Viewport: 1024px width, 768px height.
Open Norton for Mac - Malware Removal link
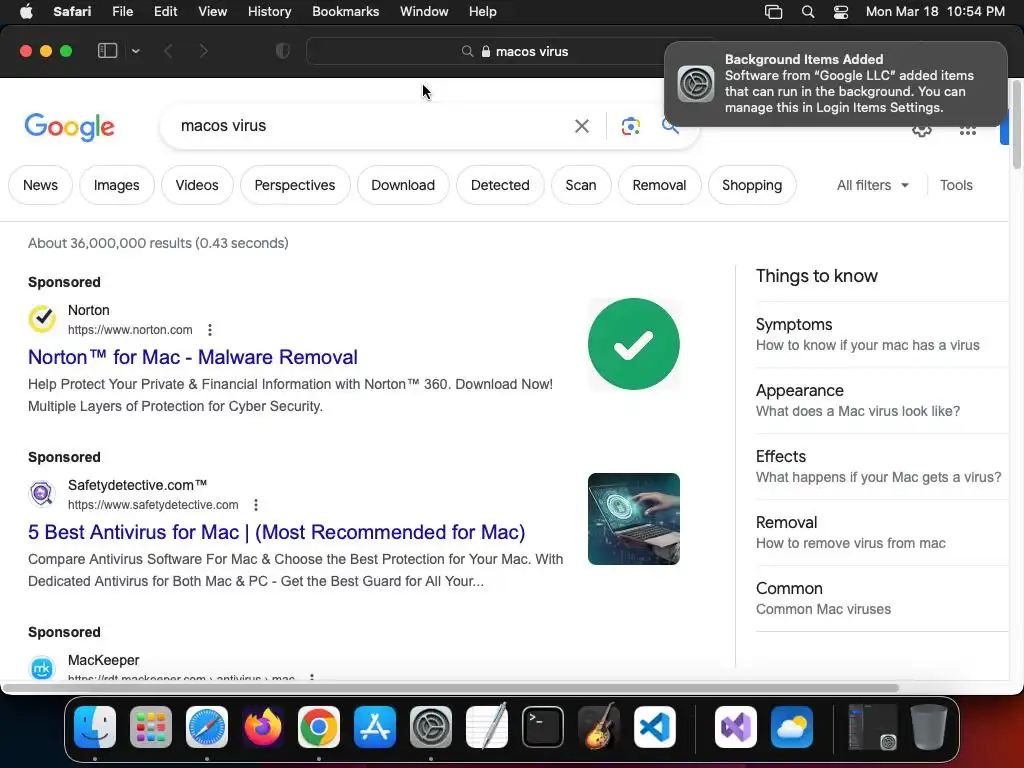click(x=193, y=357)
